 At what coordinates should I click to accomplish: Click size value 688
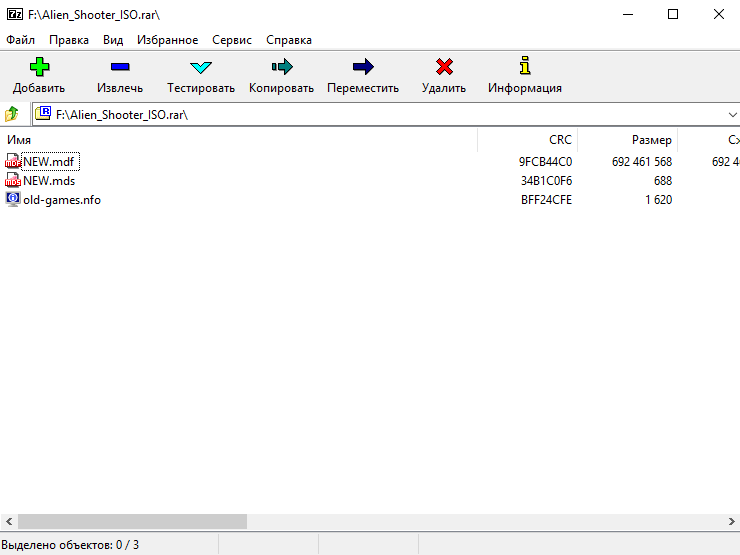(x=663, y=181)
